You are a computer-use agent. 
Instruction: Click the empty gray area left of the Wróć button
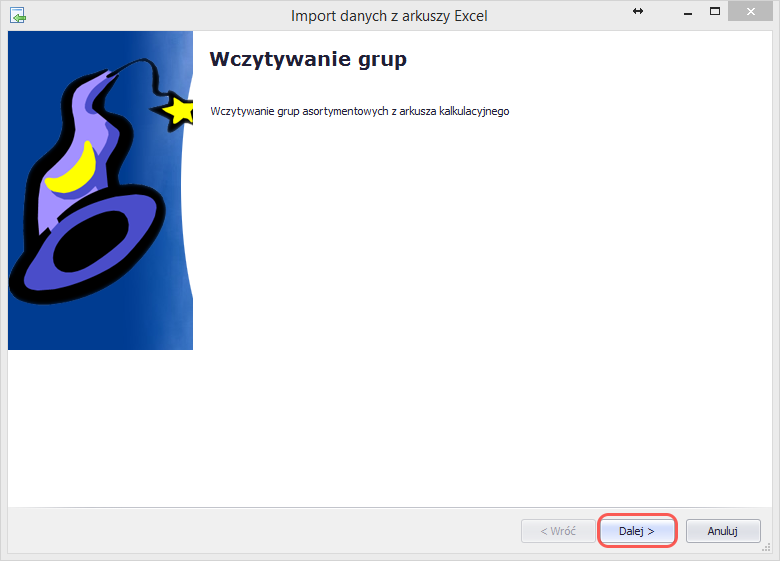(x=260, y=531)
